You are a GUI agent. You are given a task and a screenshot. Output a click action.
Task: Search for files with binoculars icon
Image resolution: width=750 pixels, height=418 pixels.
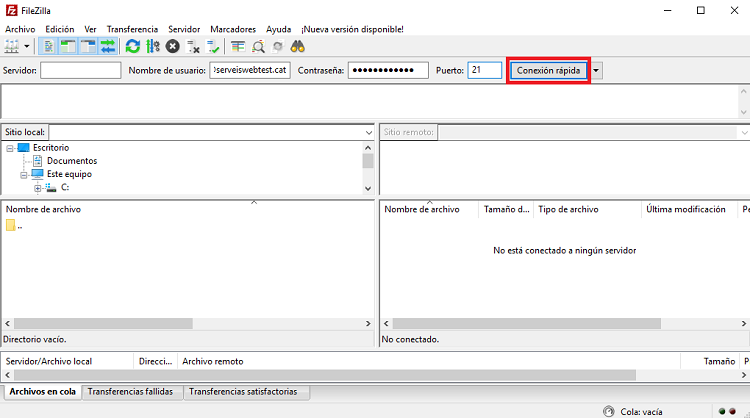pyautogui.click(x=298, y=46)
